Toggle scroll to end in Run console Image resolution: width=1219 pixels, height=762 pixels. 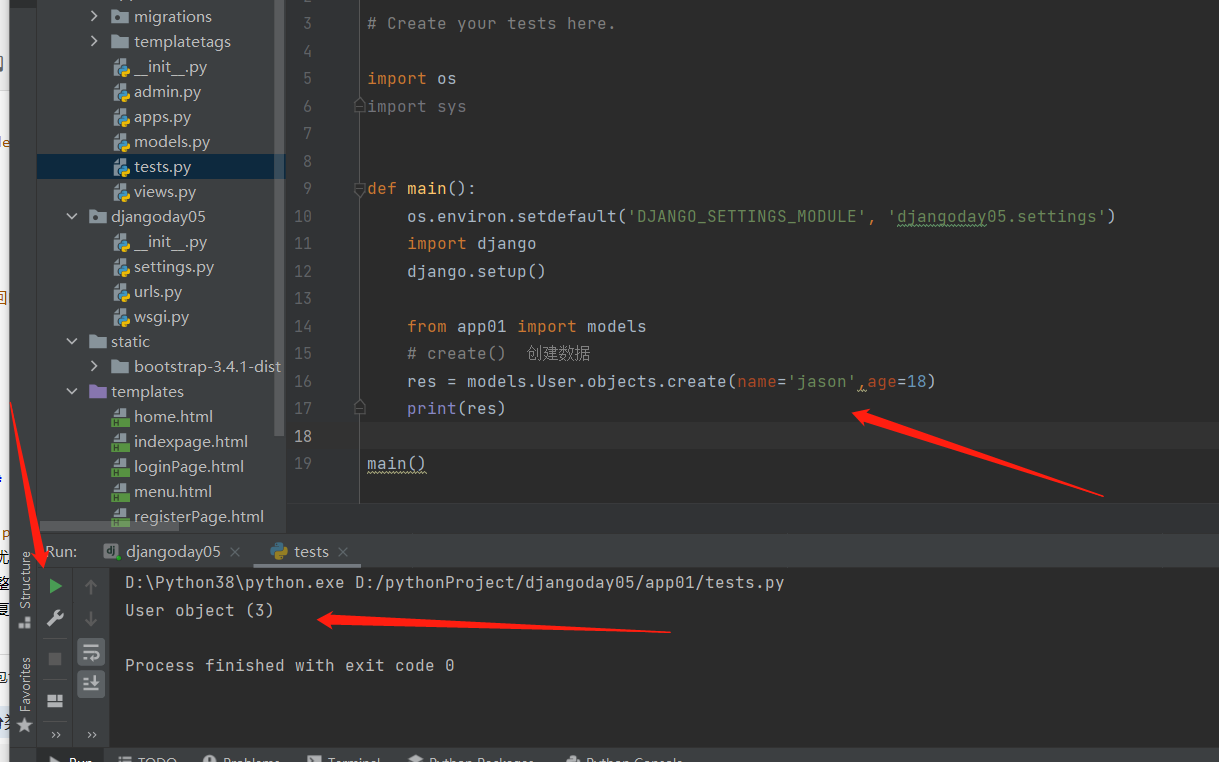pyautogui.click(x=91, y=683)
